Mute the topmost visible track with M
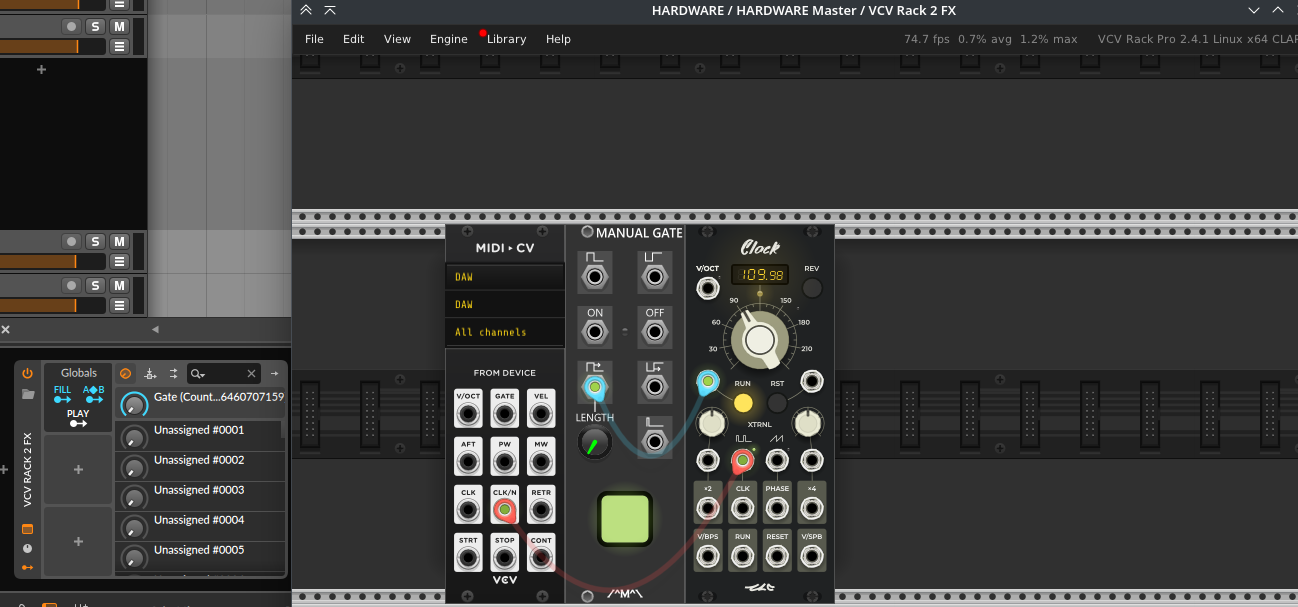Screen dimensions: 1298x607 (119, 26)
